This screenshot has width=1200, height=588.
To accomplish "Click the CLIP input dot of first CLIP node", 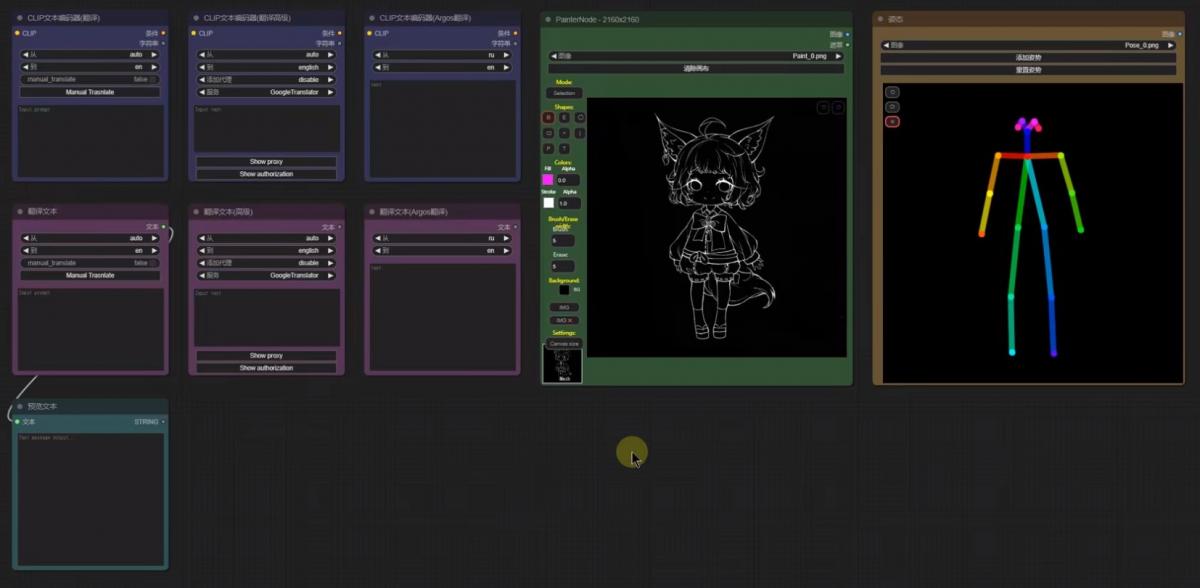I will coord(17,33).
